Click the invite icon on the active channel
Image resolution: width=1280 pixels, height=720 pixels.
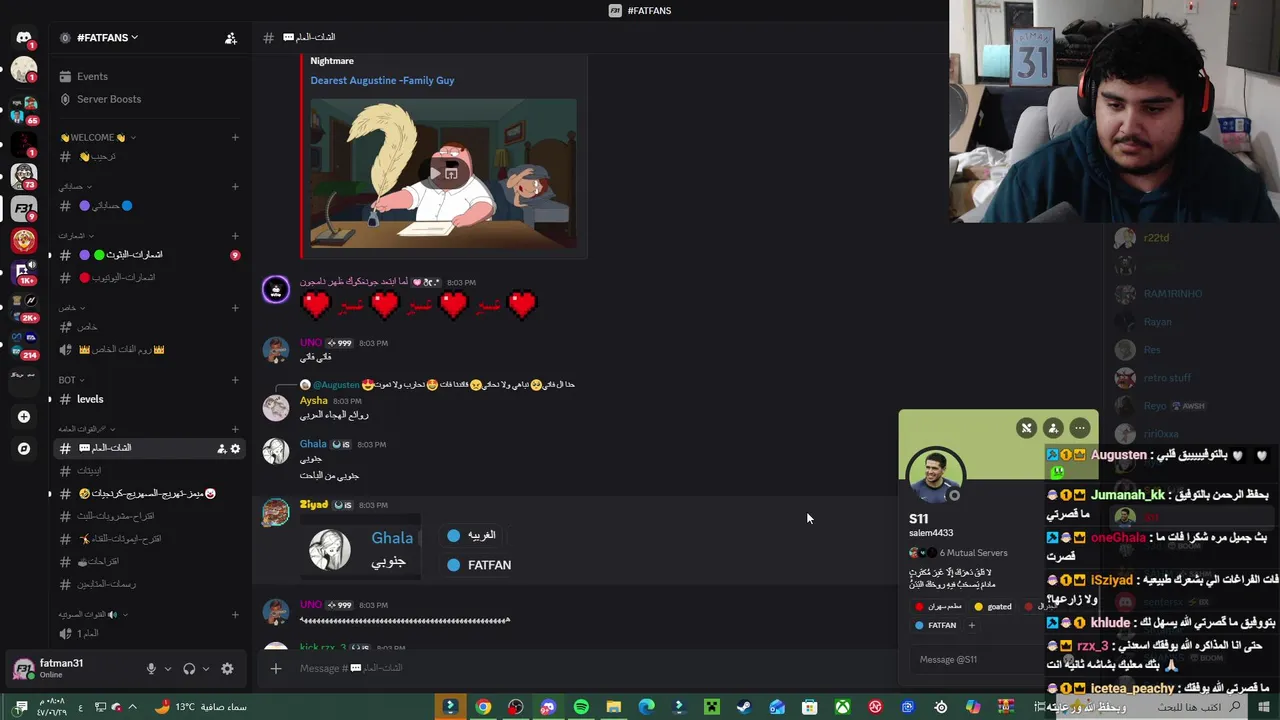coord(221,449)
